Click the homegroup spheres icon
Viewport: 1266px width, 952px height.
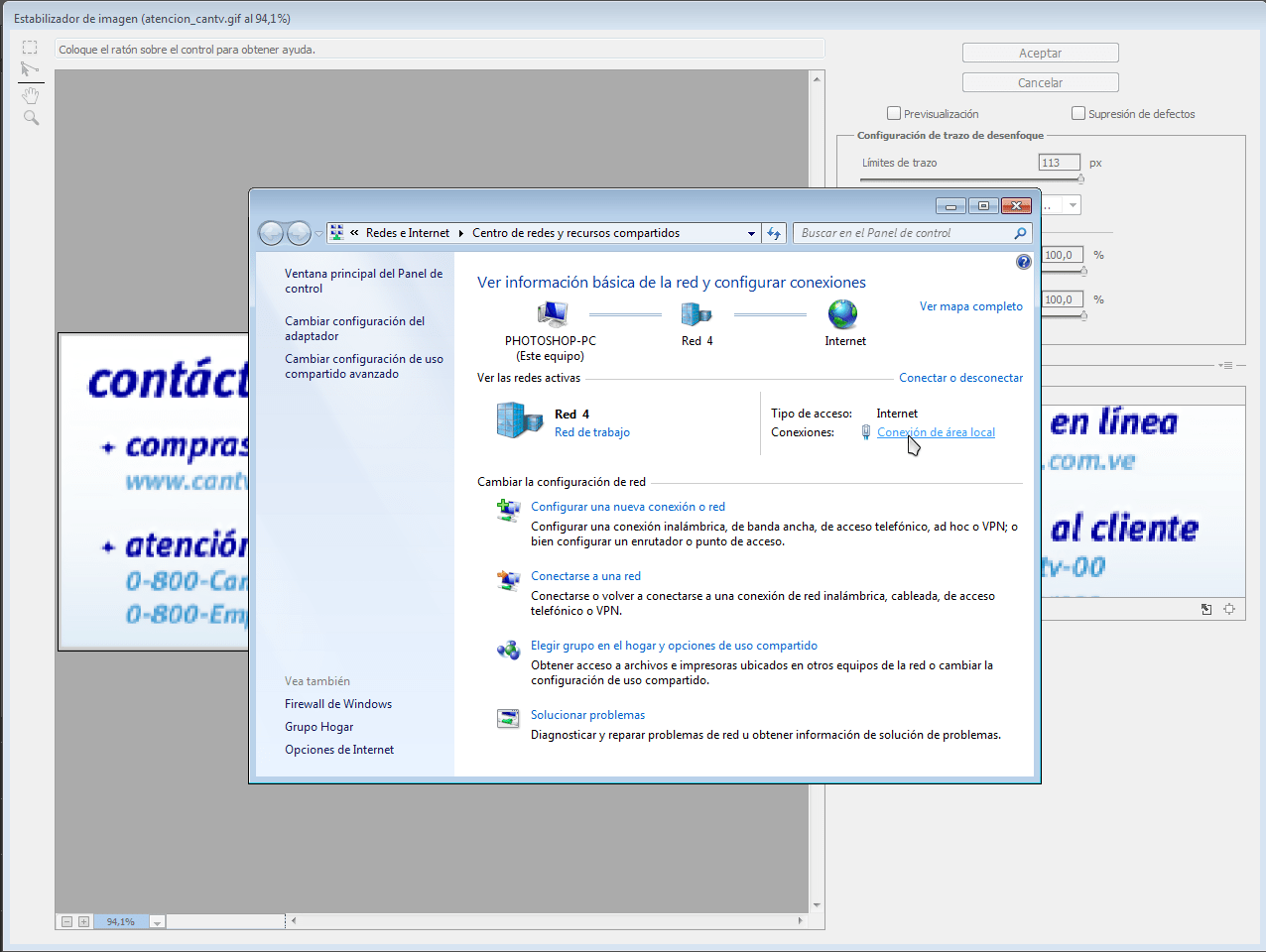point(508,650)
